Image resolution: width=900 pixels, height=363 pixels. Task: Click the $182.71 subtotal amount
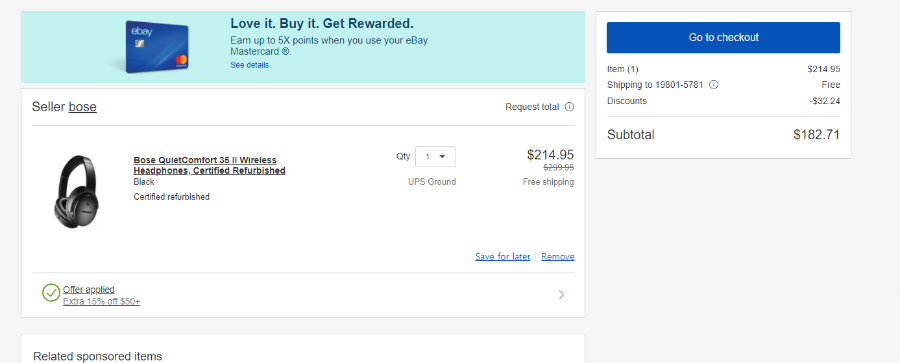(x=816, y=135)
